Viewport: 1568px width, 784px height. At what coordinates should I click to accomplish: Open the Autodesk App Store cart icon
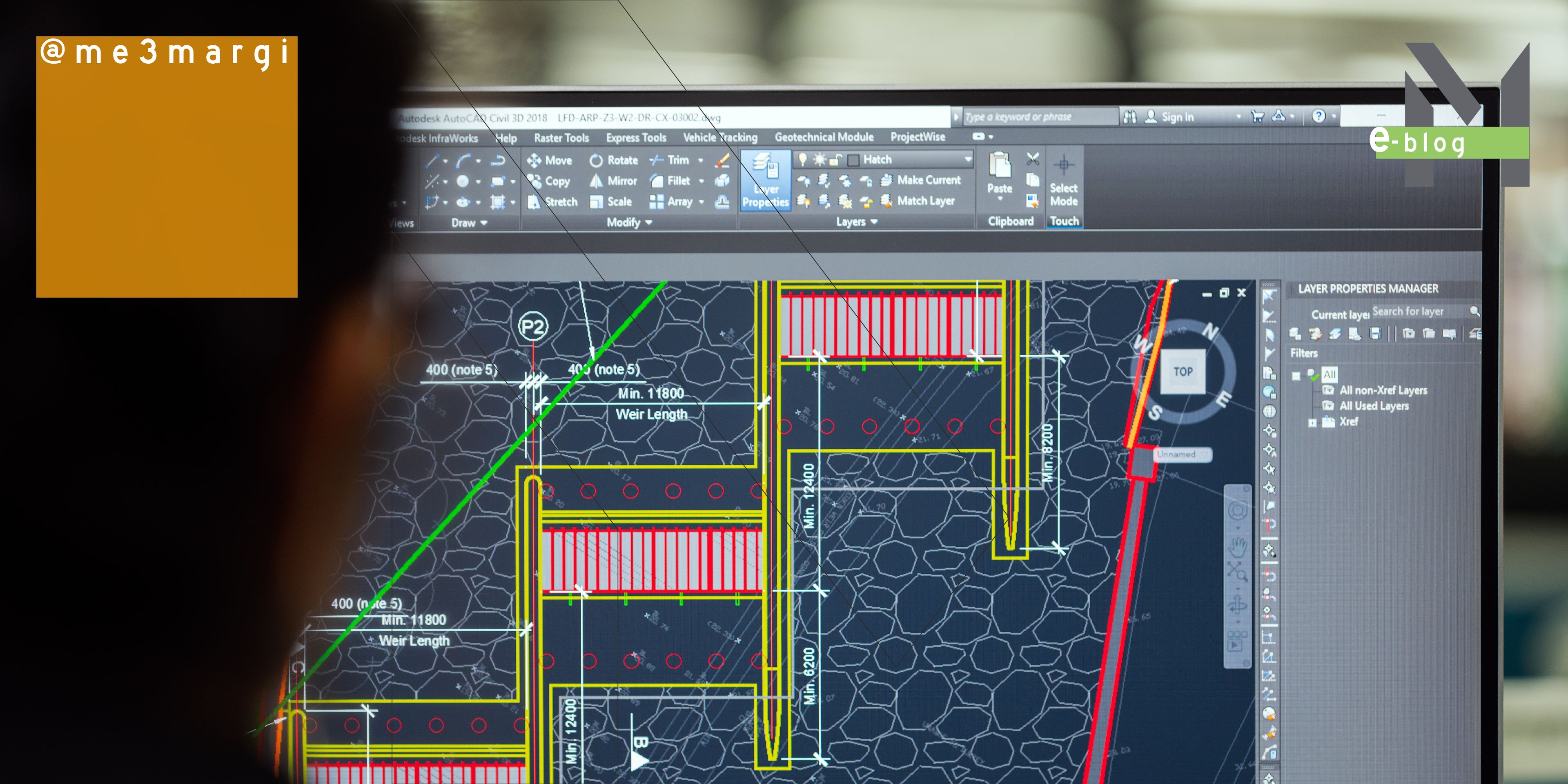(1258, 116)
